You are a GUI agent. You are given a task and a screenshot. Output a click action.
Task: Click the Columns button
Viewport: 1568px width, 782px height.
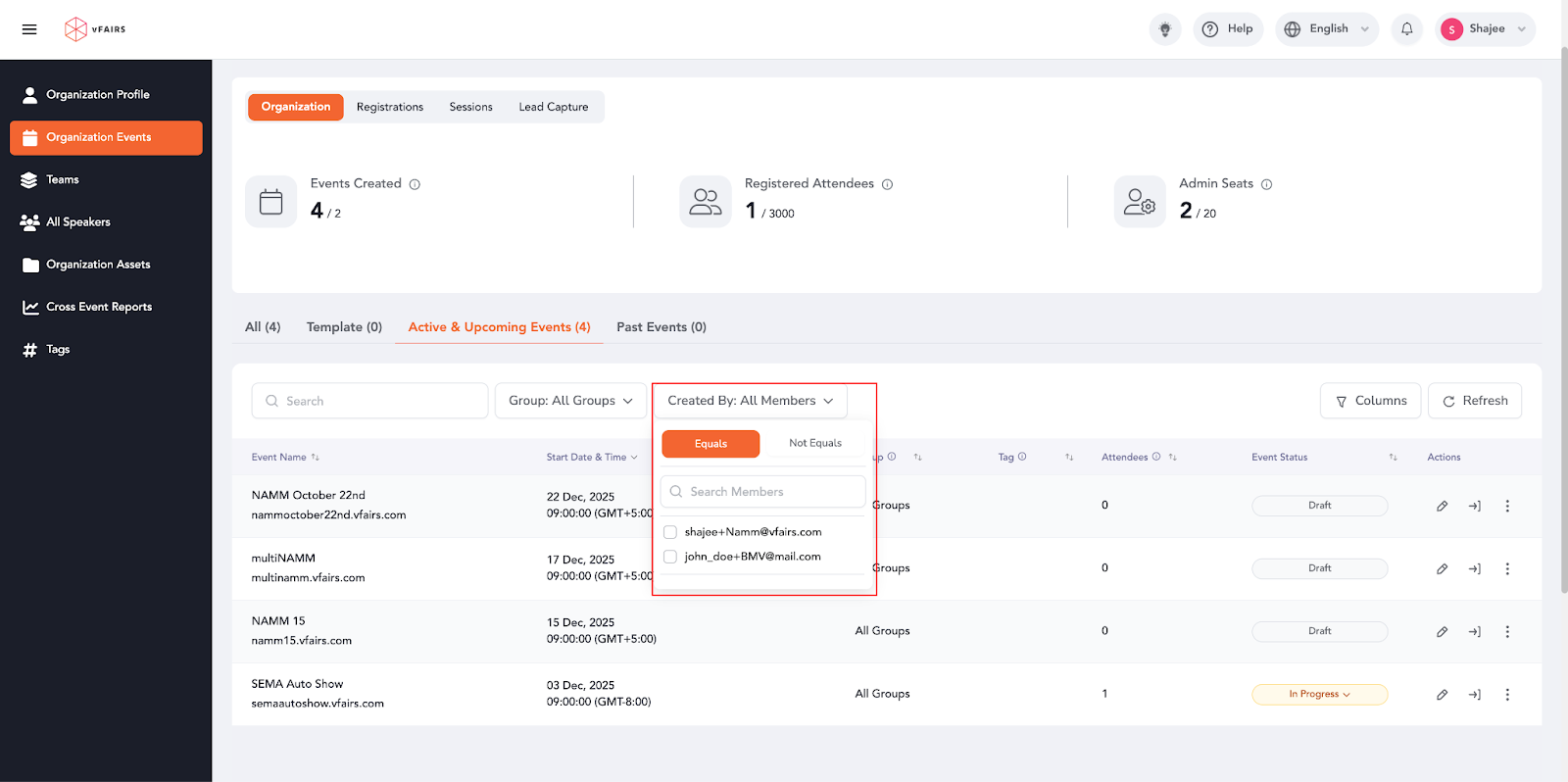1370,401
